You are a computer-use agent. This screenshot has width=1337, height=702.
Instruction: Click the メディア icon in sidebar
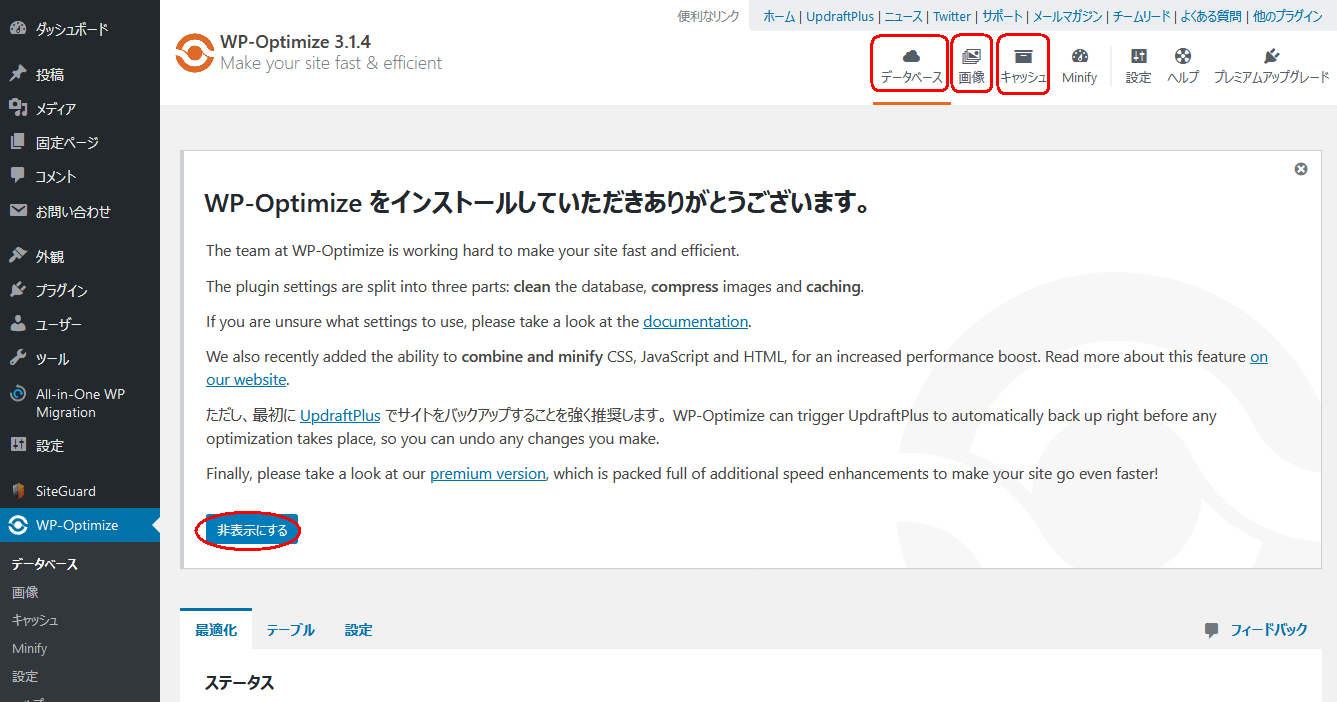click(18, 108)
